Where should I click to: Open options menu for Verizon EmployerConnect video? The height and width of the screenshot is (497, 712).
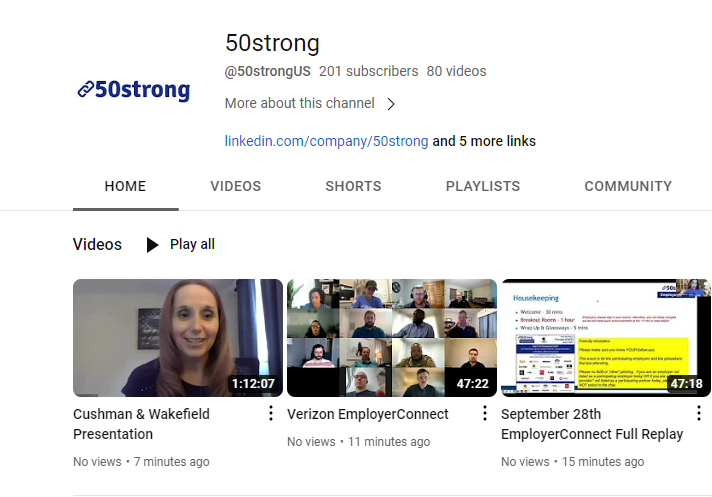485,413
